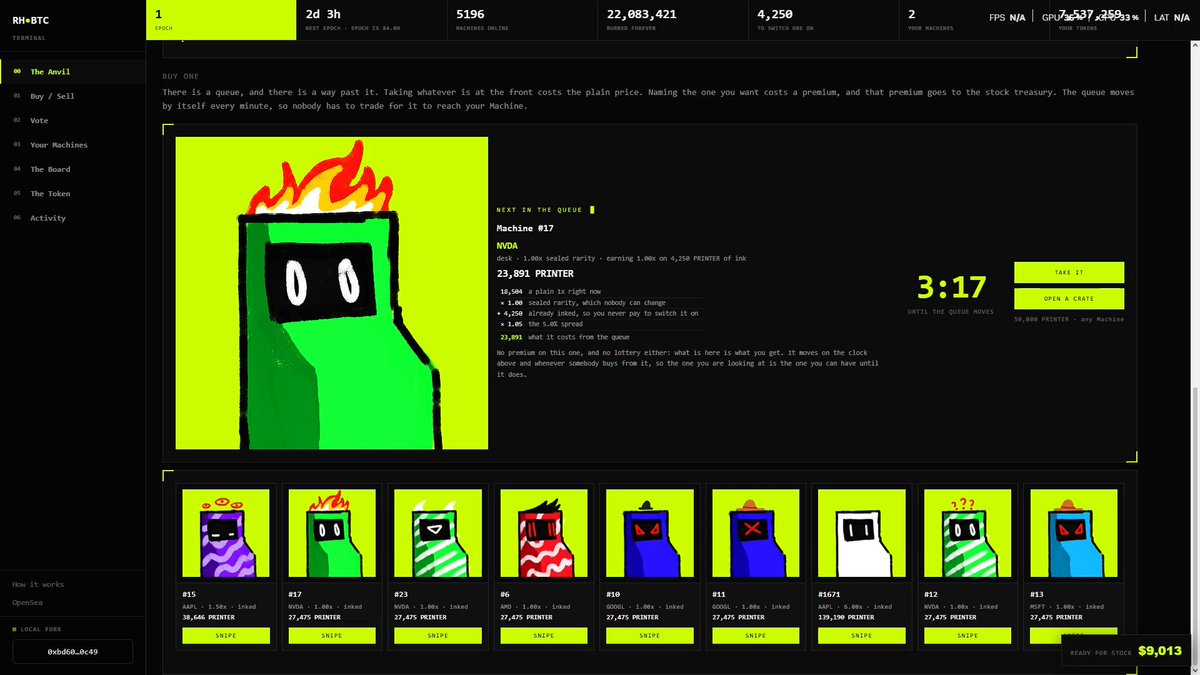
Task: Select the purple wavy machine #15 thumbnail
Action: click(226, 533)
